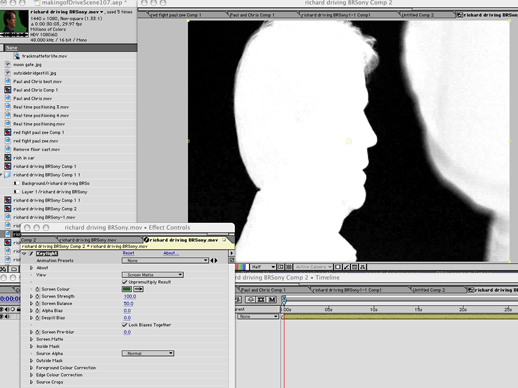Click the Real time positioning 3.mov icon
The width and height of the screenshot is (518, 388).
pyautogui.click(x=8, y=107)
